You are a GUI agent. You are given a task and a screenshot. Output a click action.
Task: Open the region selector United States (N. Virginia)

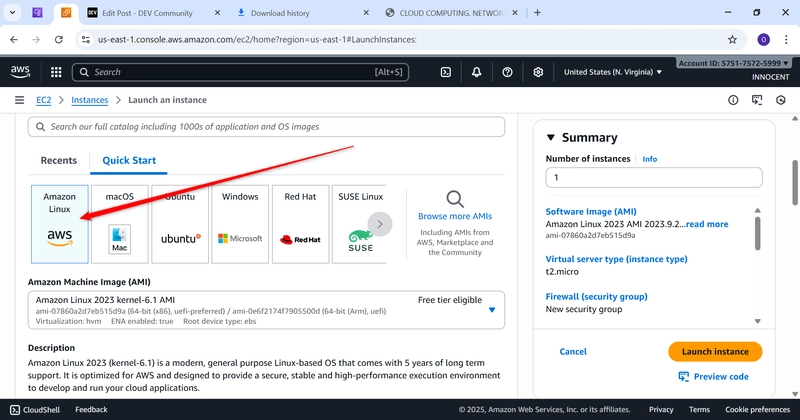(613, 72)
